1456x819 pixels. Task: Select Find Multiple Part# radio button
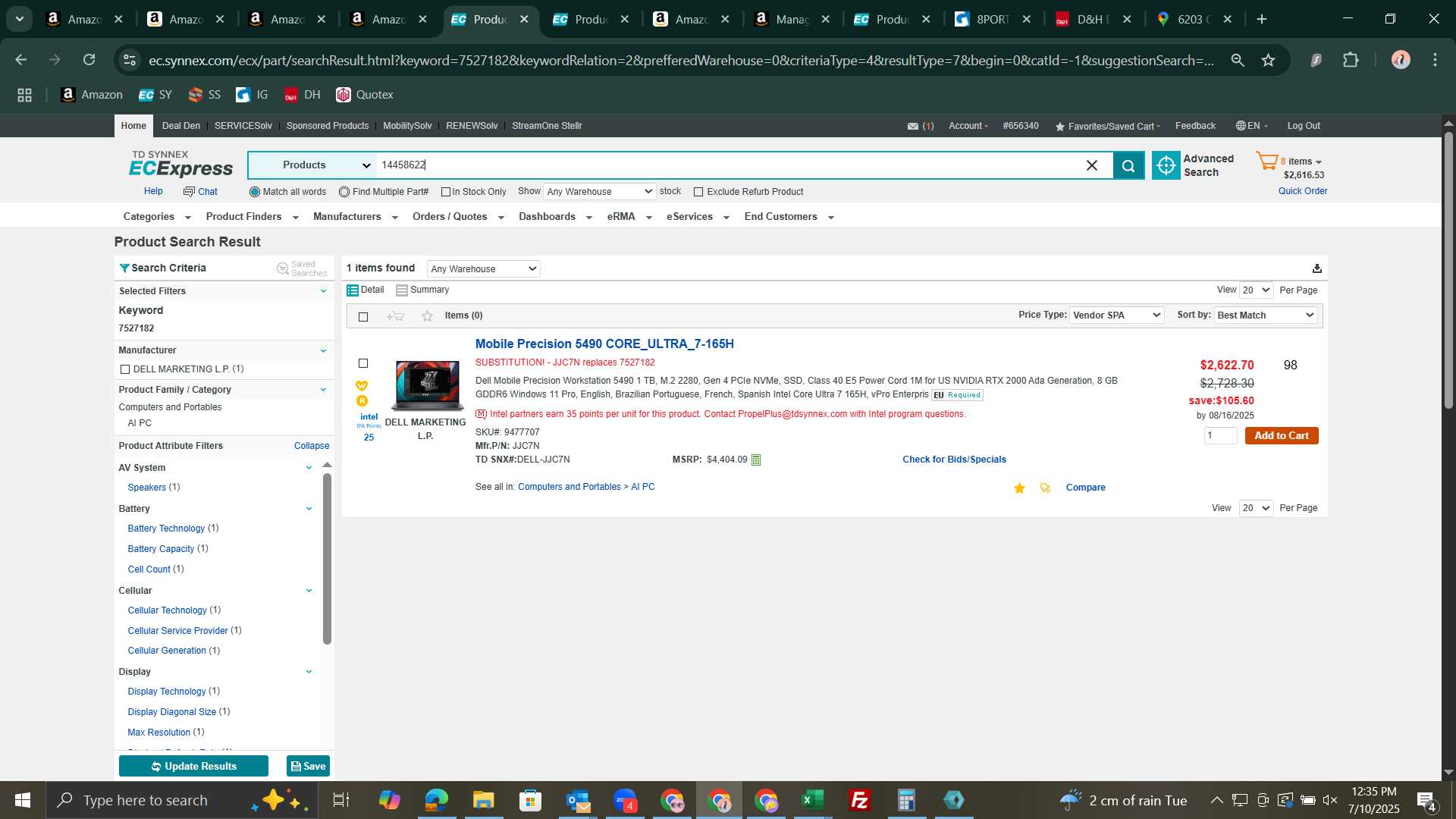344,192
